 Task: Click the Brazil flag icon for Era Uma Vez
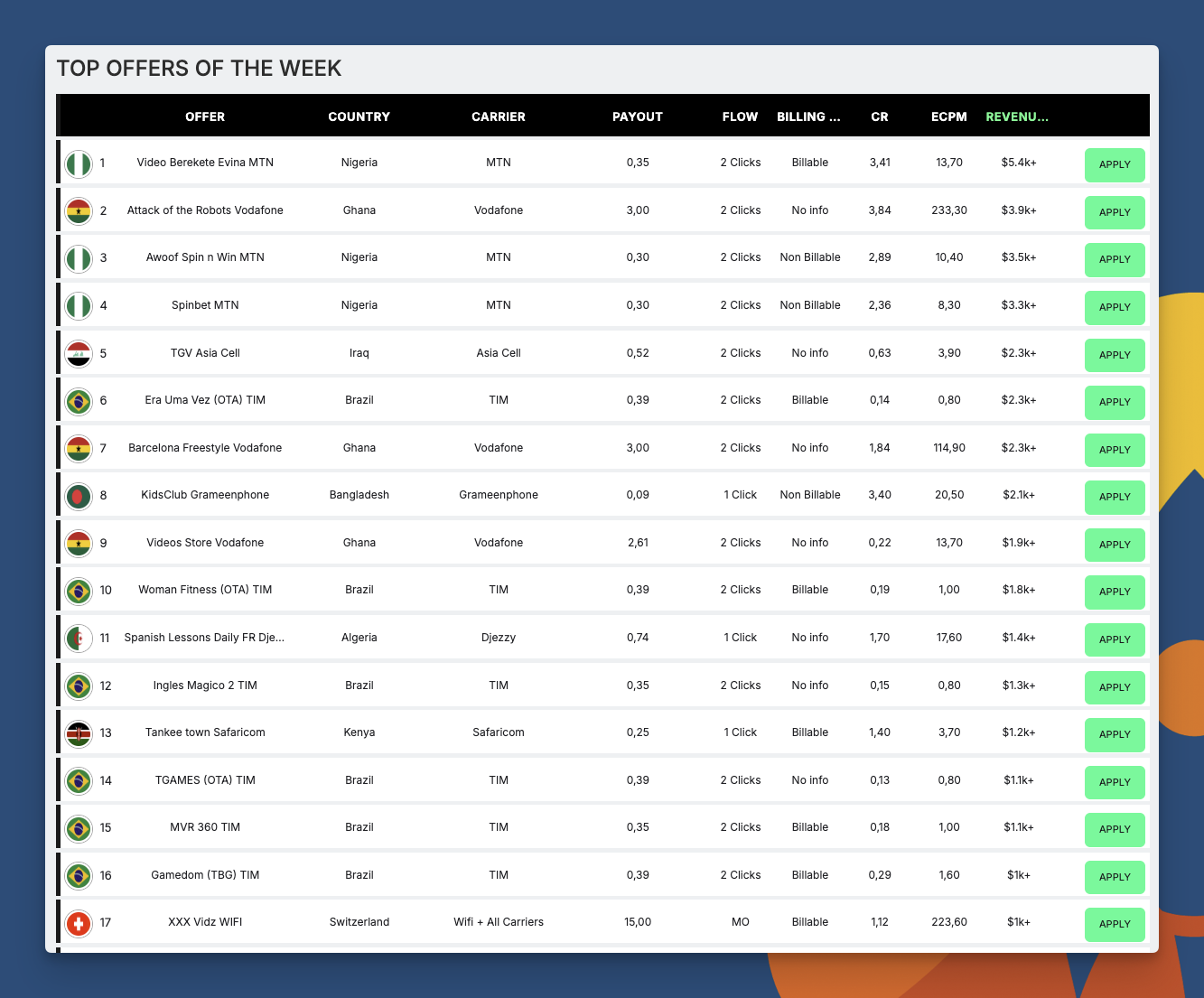79,401
